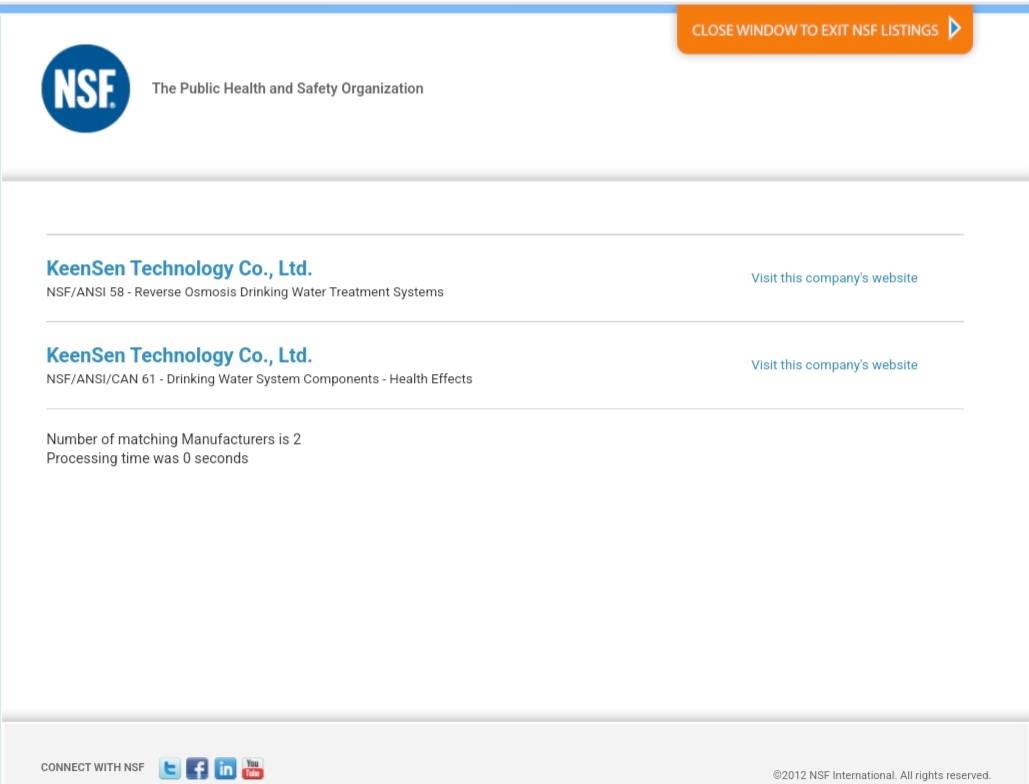Click the NSF round blue logo
This screenshot has width=1029, height=784.
pyautogui.click(x=85, y=89)
